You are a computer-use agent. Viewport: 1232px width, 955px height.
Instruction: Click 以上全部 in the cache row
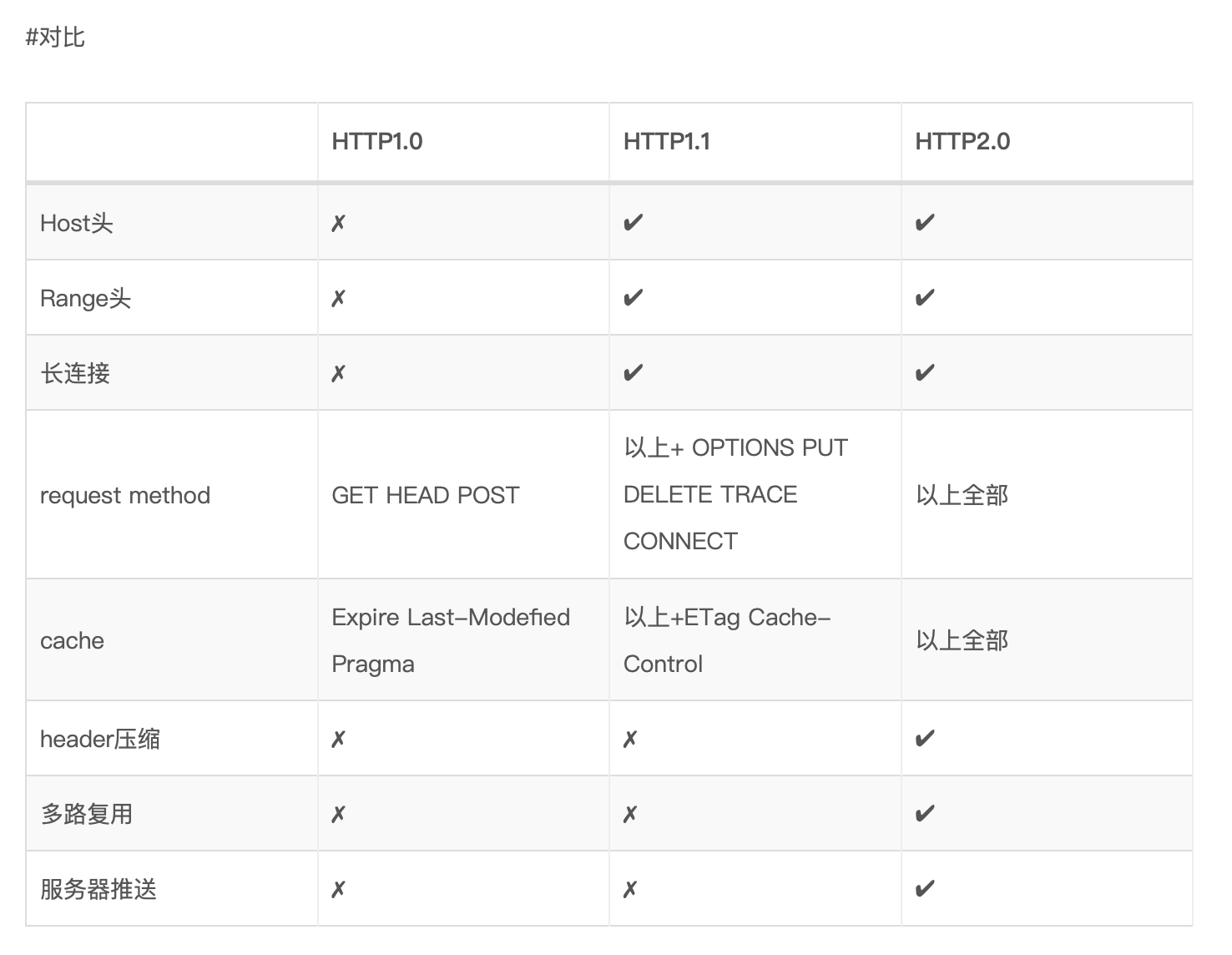pos(962,640)
